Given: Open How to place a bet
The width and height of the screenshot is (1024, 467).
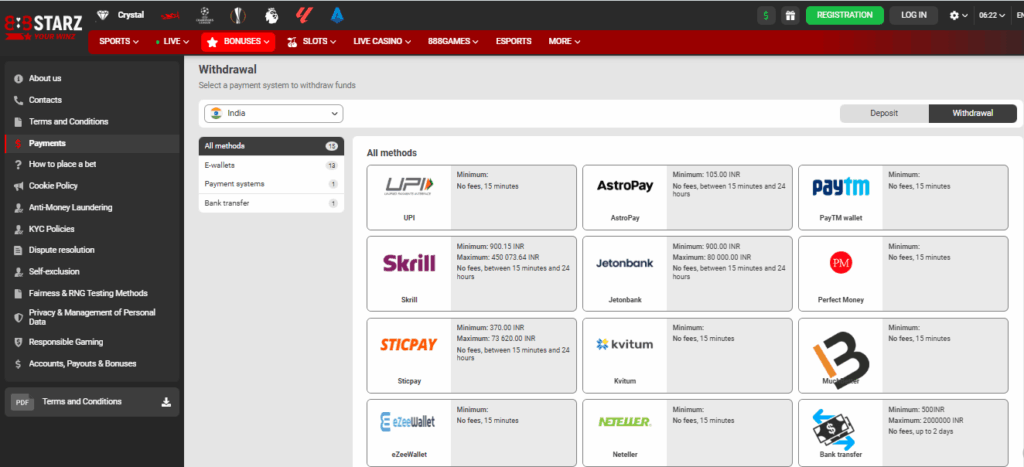Looking at the screenshot, I should pos(92,165).
